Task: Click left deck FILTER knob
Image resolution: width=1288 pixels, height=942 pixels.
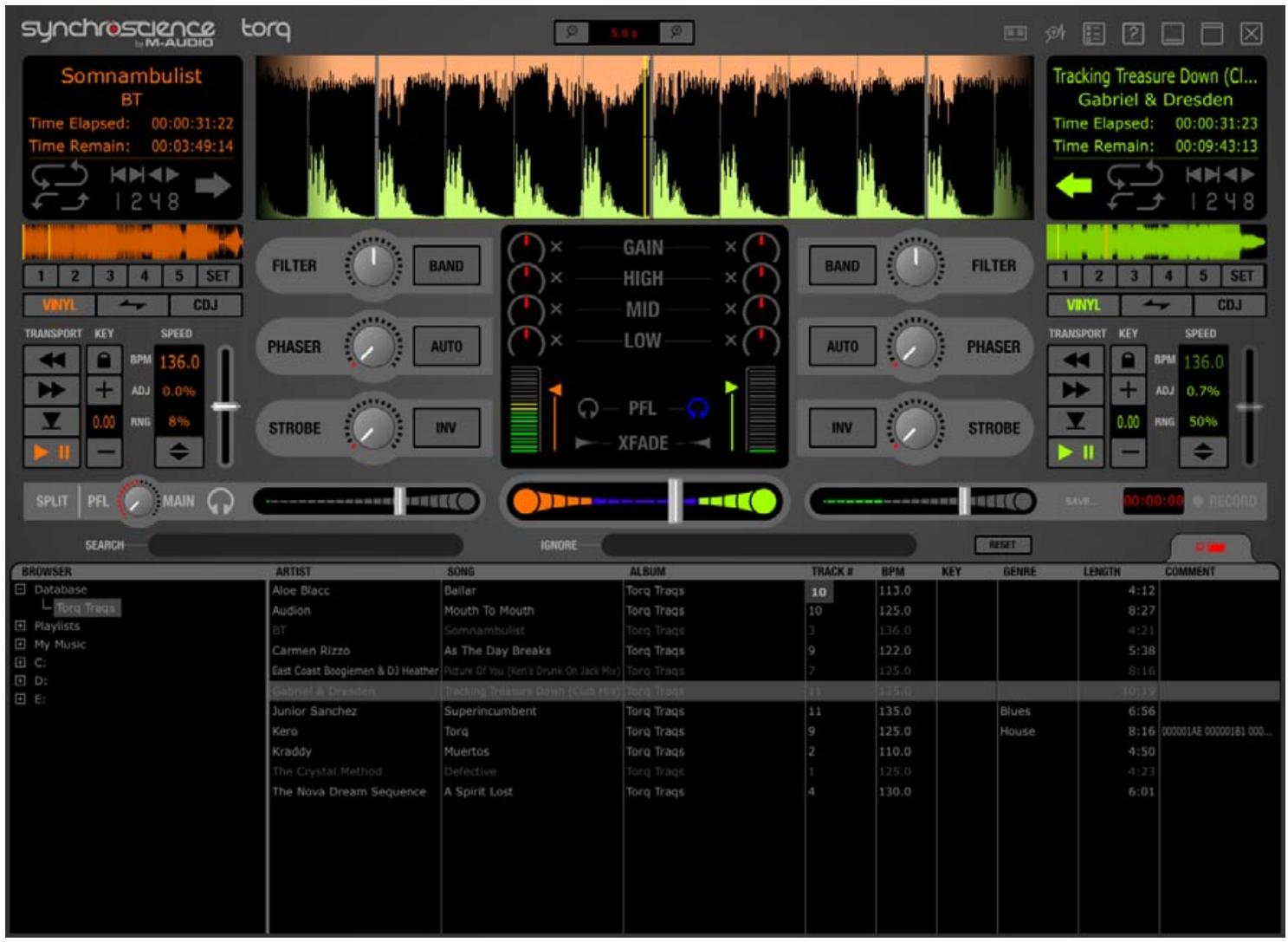Action: [373, 264]
